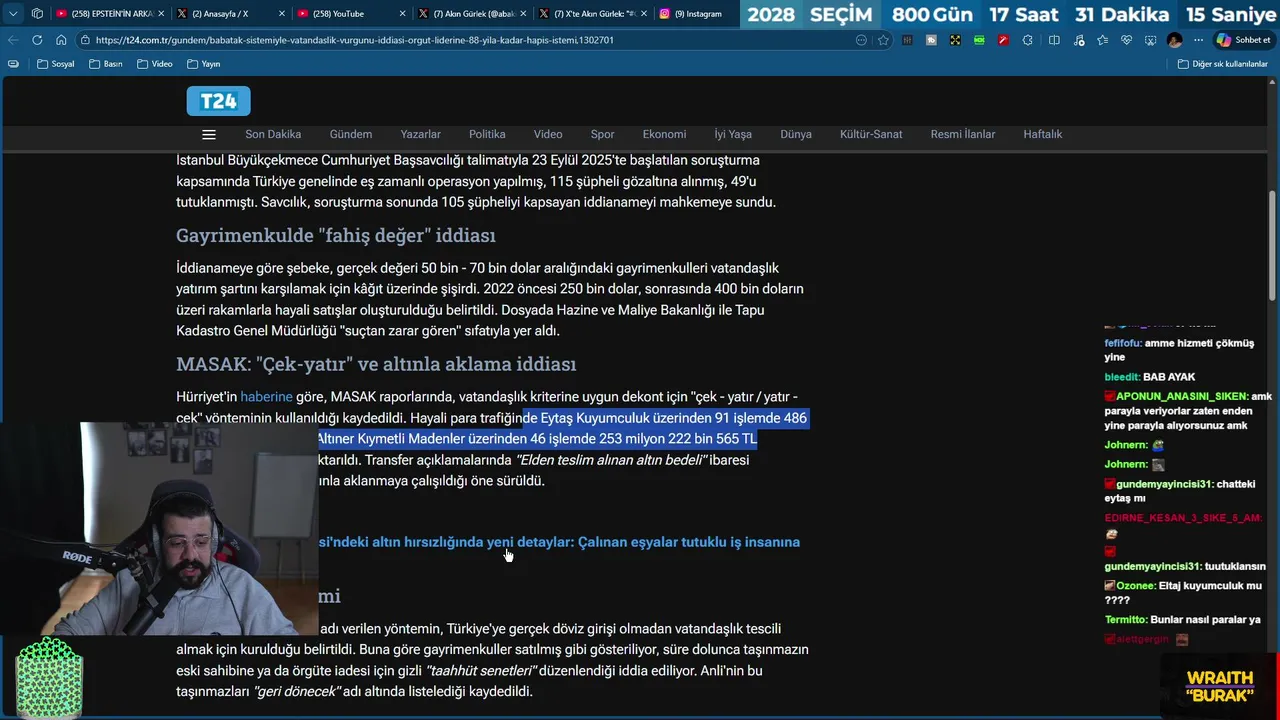
Task: Open the screenshot capture icon
Action: (x=1150, y=40)
